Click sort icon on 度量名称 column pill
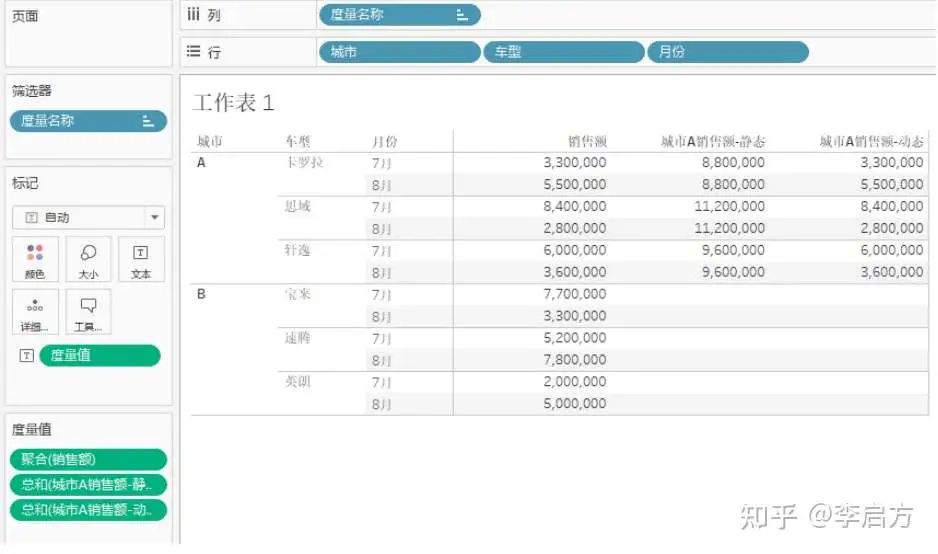 pyautogui.click(x=462, y=15)
